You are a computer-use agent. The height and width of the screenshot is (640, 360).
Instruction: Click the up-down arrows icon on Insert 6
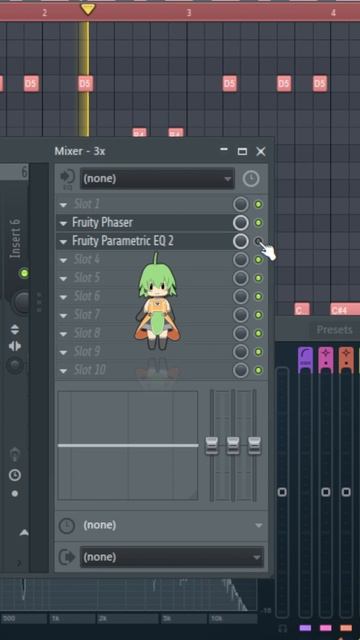(x=14, y=329)
